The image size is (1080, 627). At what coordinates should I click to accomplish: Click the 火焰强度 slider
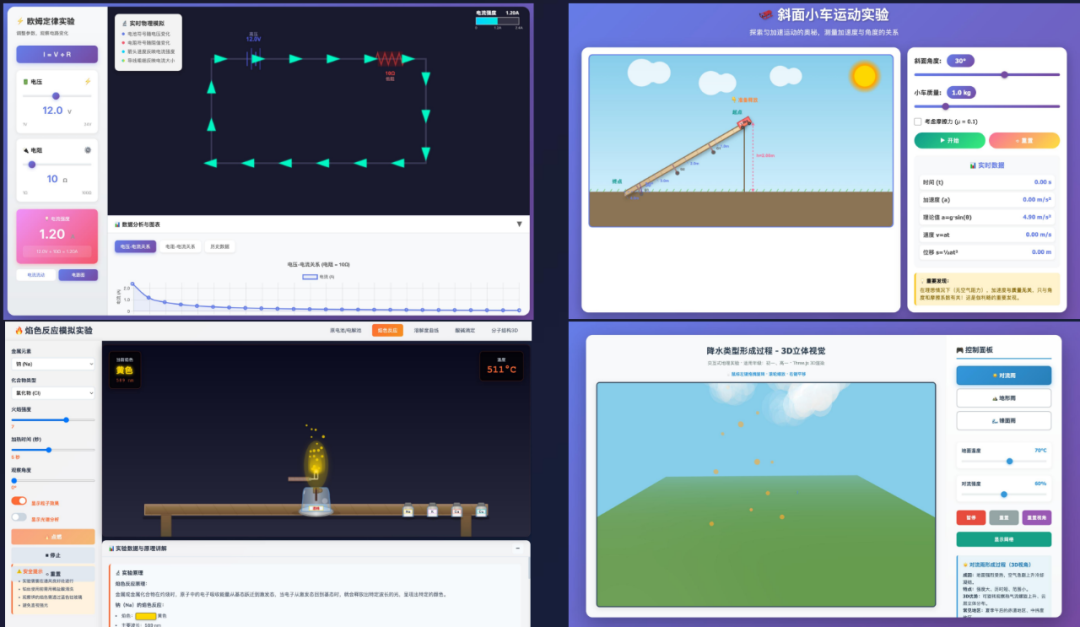(53, 420)
